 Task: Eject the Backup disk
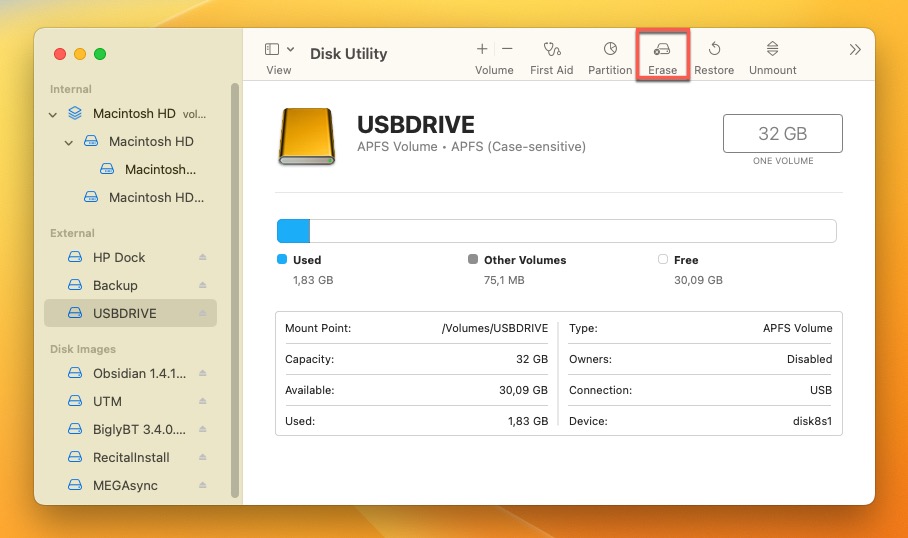pos(203,285)
